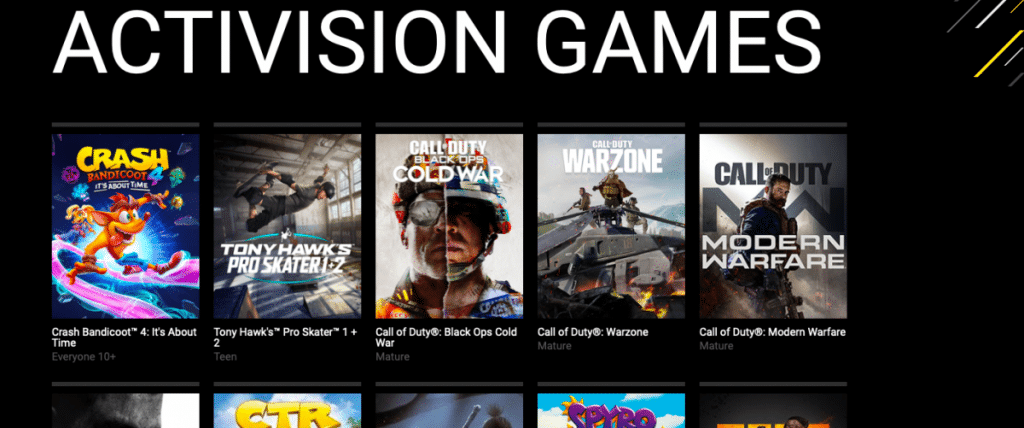Click the ACTIVISION GAMES heading
1024x428 pixels.
pyautogui.click(x=437, y=41)
